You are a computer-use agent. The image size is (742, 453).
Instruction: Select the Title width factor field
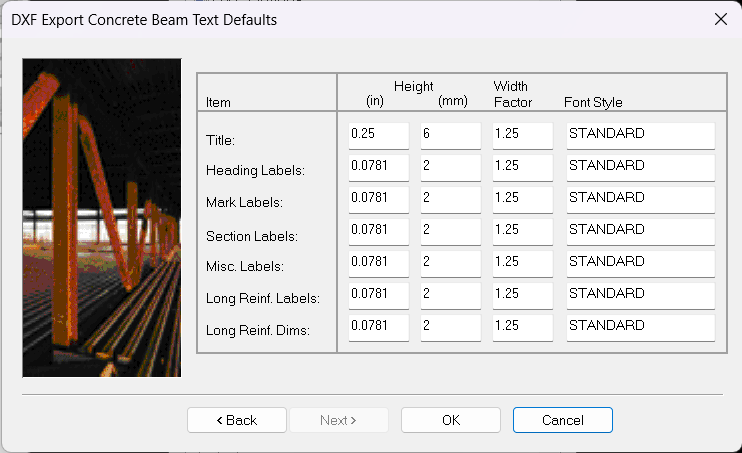pos(522,134)
